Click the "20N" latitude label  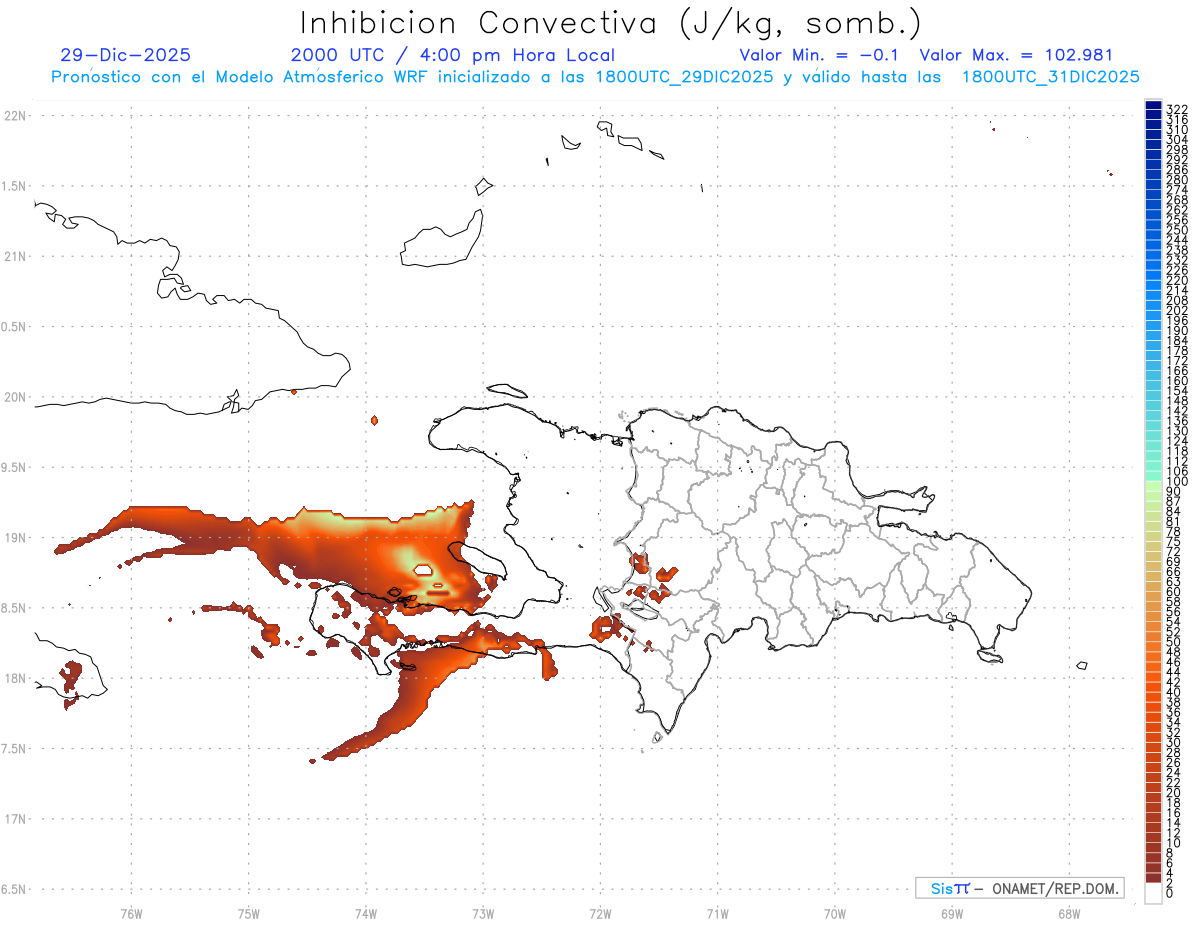[15, 397]
